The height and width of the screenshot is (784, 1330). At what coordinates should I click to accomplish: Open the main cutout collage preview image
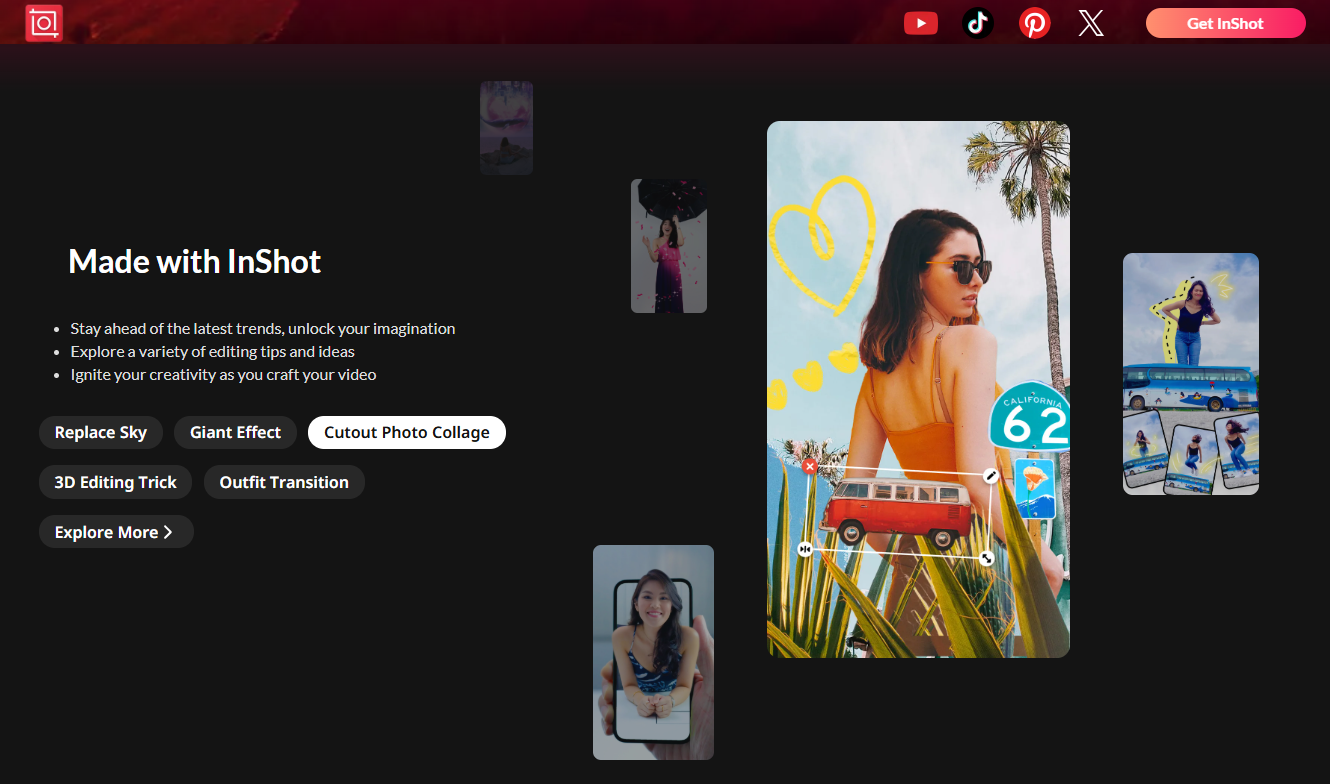click(x=918, y=389)
